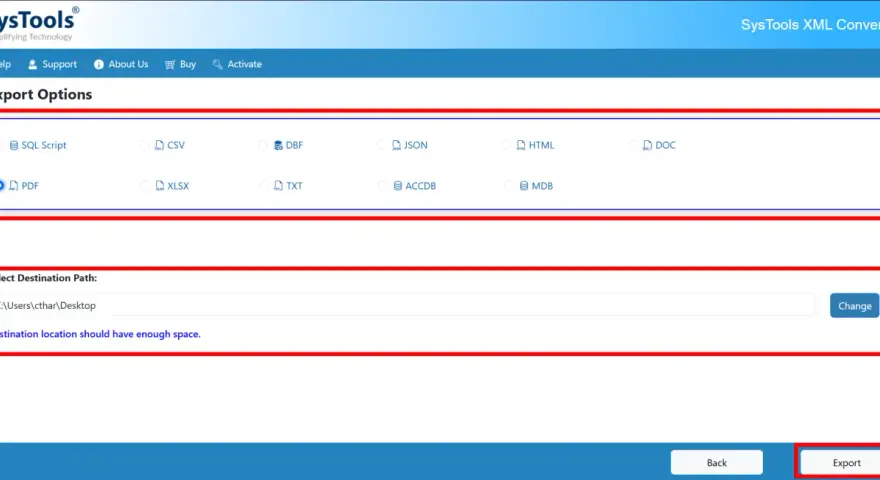The width and height of the screenshot is (880, 480).
Task: Click the Change destination button
Action: click(x=854, y=306)
